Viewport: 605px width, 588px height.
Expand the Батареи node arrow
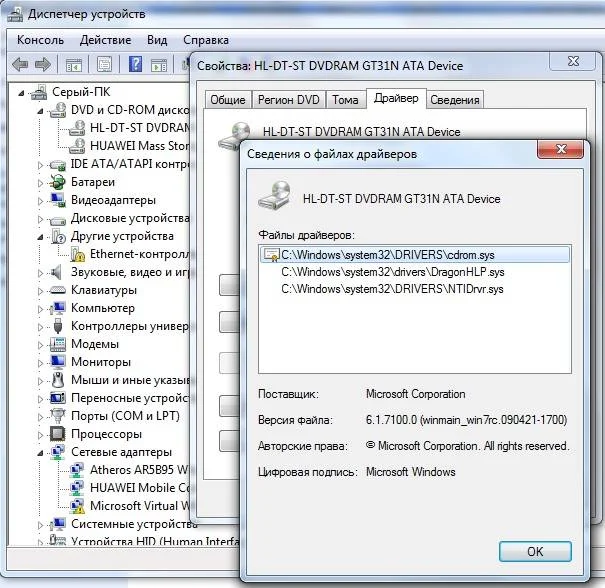(41, 183)
